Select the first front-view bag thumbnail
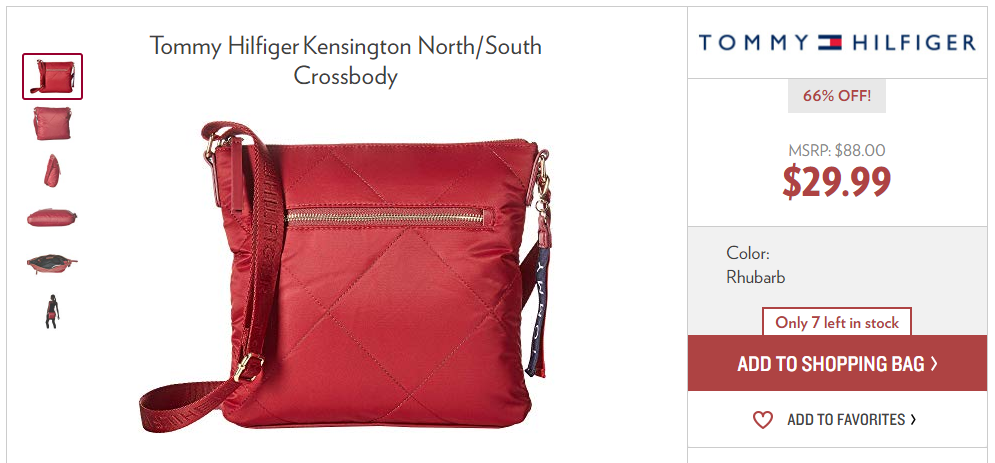Viewport: 995px width, 463px height. (x=53, y=77)
